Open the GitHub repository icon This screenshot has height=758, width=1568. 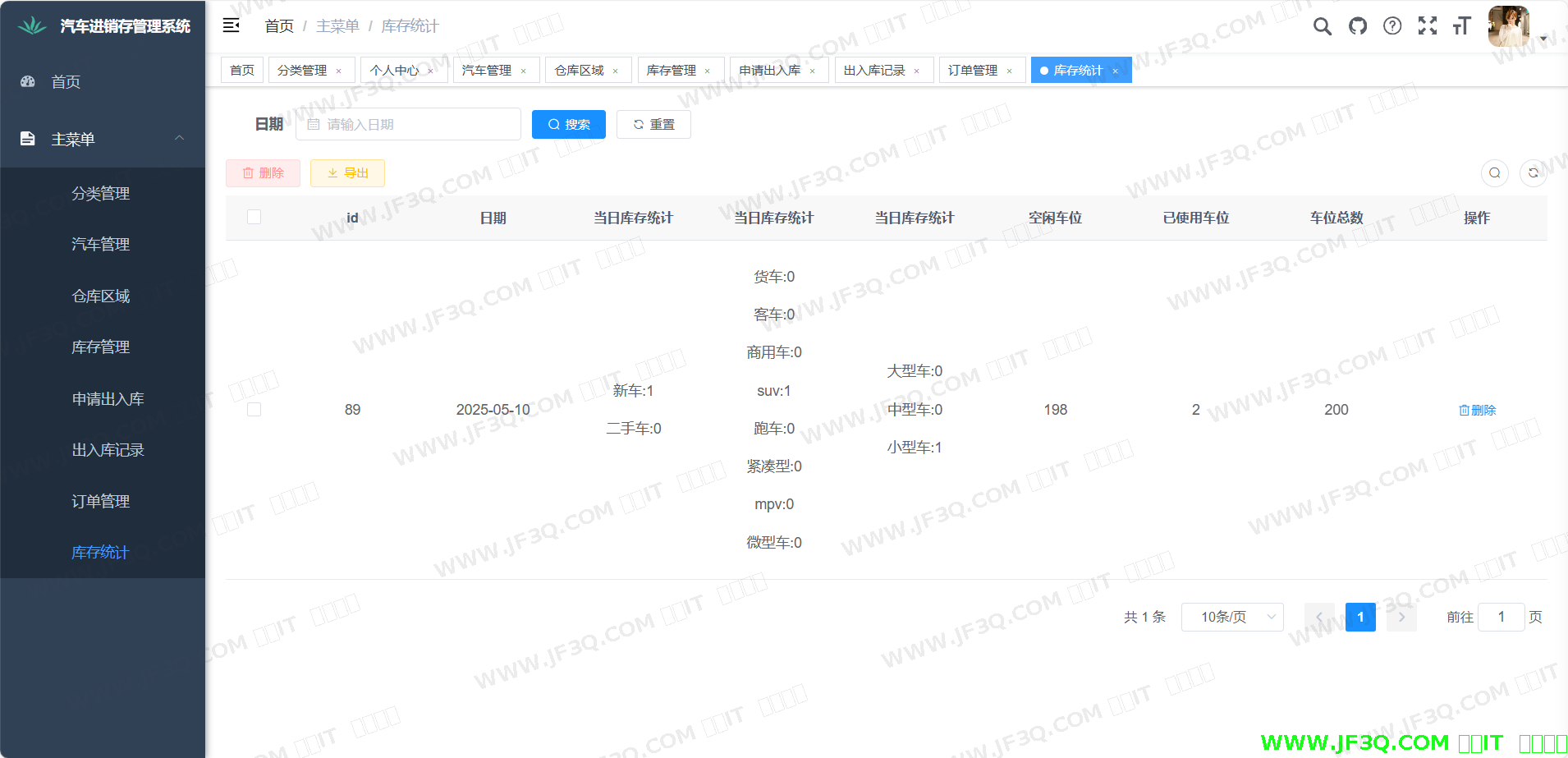[1358, 26]
